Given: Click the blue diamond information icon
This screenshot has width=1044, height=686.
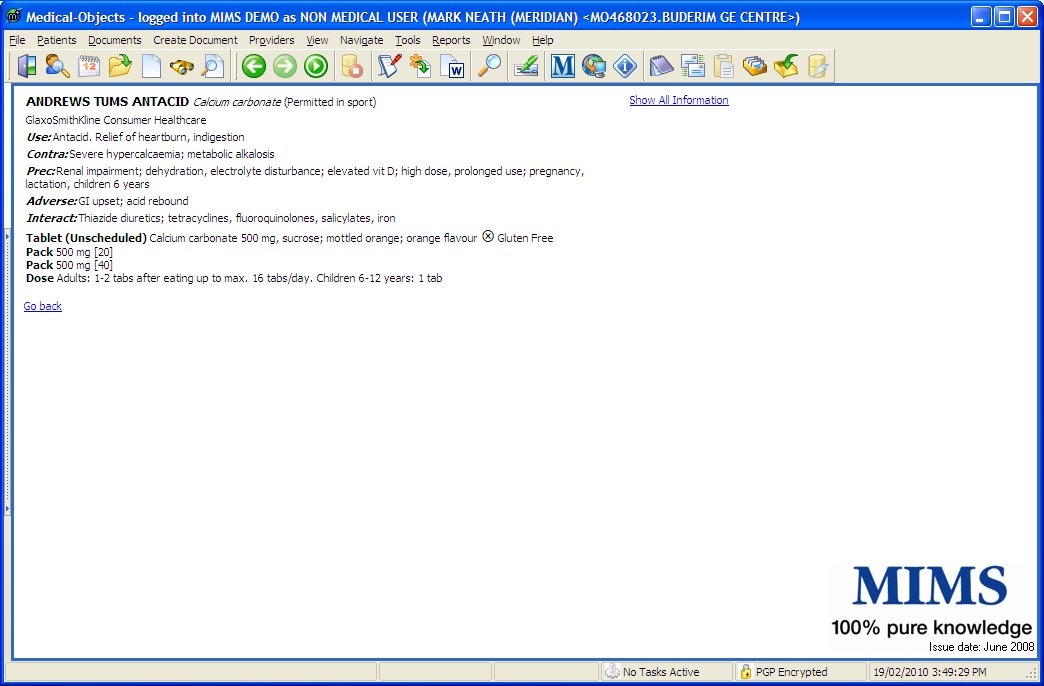Looking at the screenshot, I should pyautogui.click(x=625, y=66).
